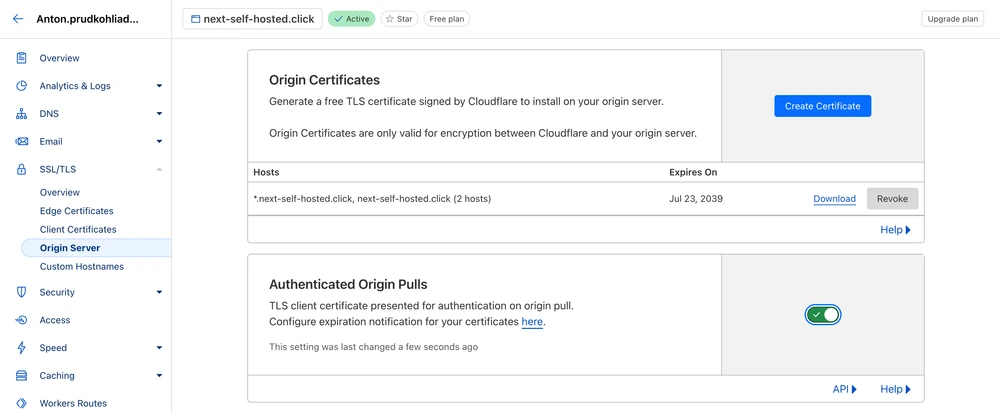Revoke the next-self-hosted.click certificate
The width and height of the screenshot is (1000, 413).
click(892, 199)
